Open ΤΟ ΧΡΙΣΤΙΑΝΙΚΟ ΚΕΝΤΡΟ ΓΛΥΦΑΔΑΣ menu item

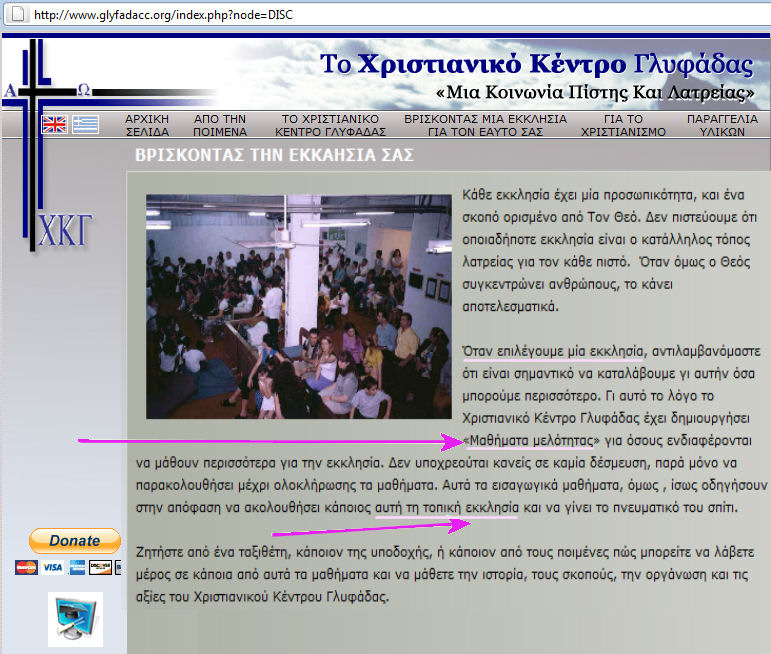coord(330,125)
